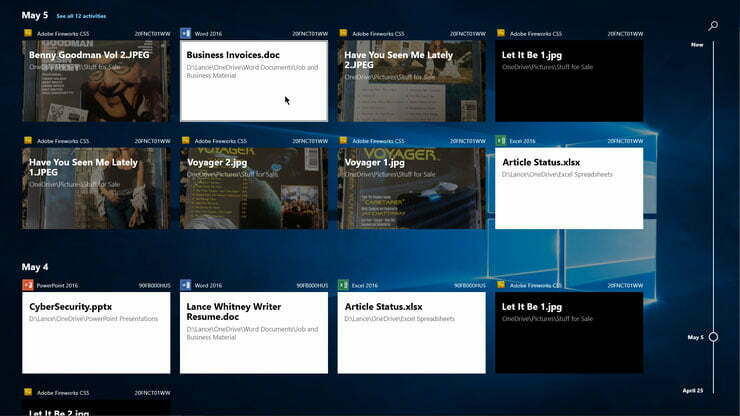Jump to May 5 timeline marker
This screenshot has width=740, height=416.
(x=713, y=337)
